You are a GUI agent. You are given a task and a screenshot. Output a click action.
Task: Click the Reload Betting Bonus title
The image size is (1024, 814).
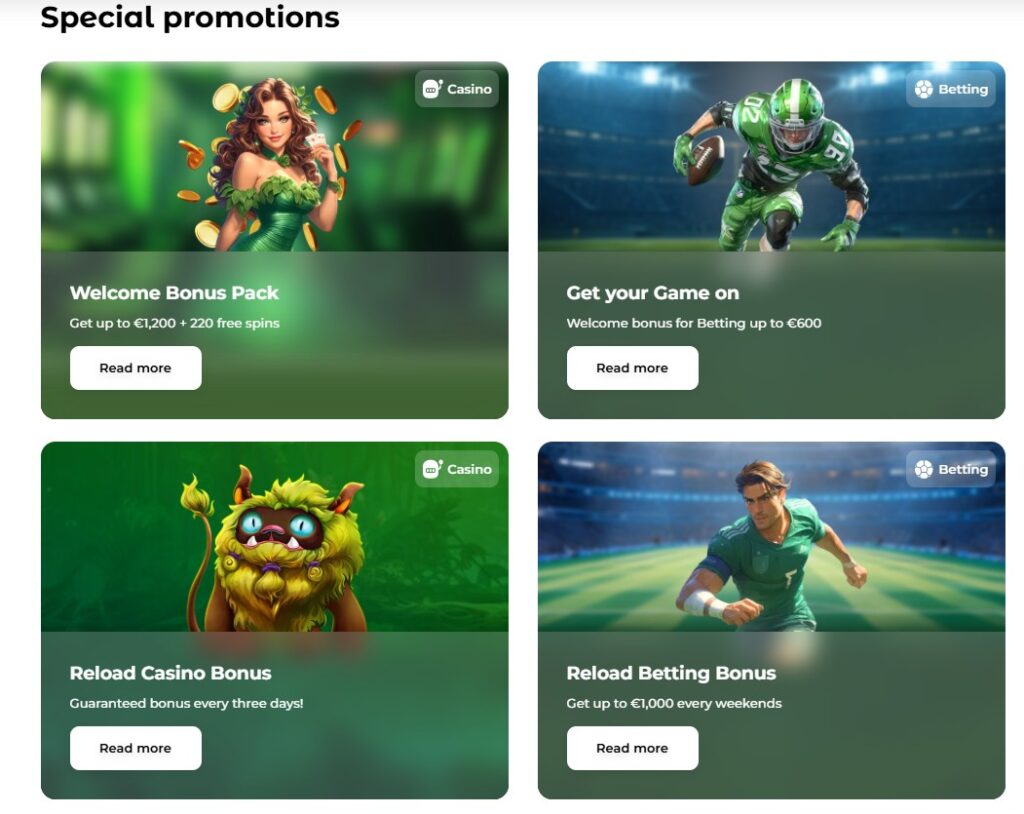[671, 673]
